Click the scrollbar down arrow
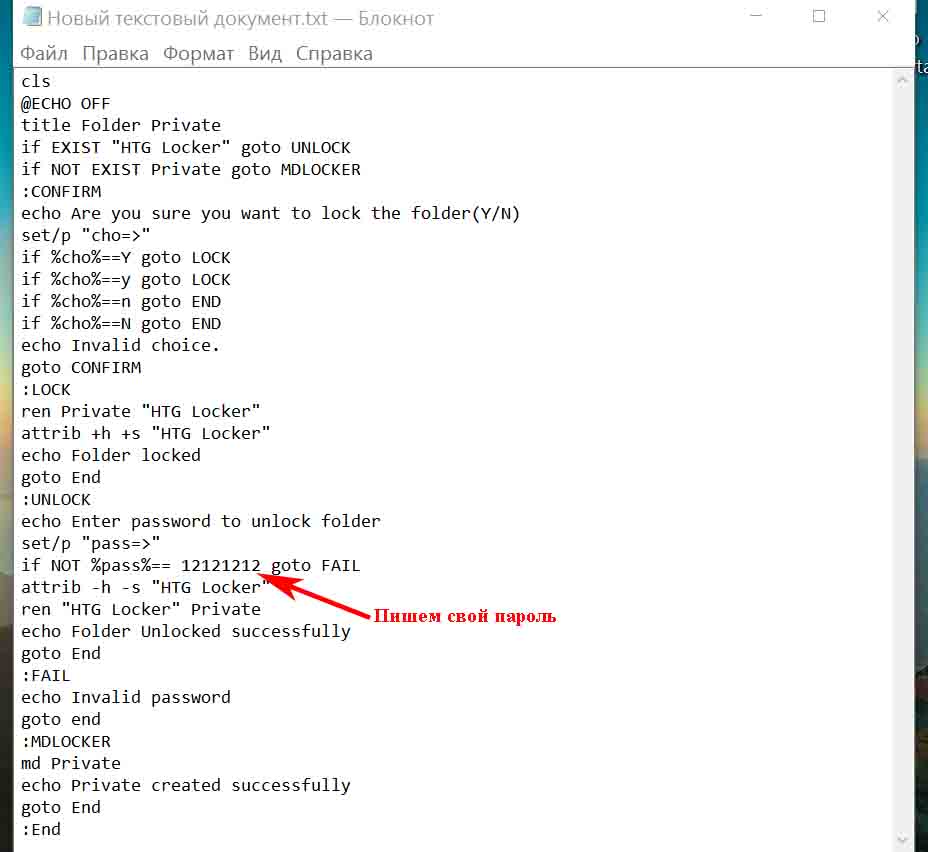The width and height of the screenshot is (928, 852). (x=902, y=838)
